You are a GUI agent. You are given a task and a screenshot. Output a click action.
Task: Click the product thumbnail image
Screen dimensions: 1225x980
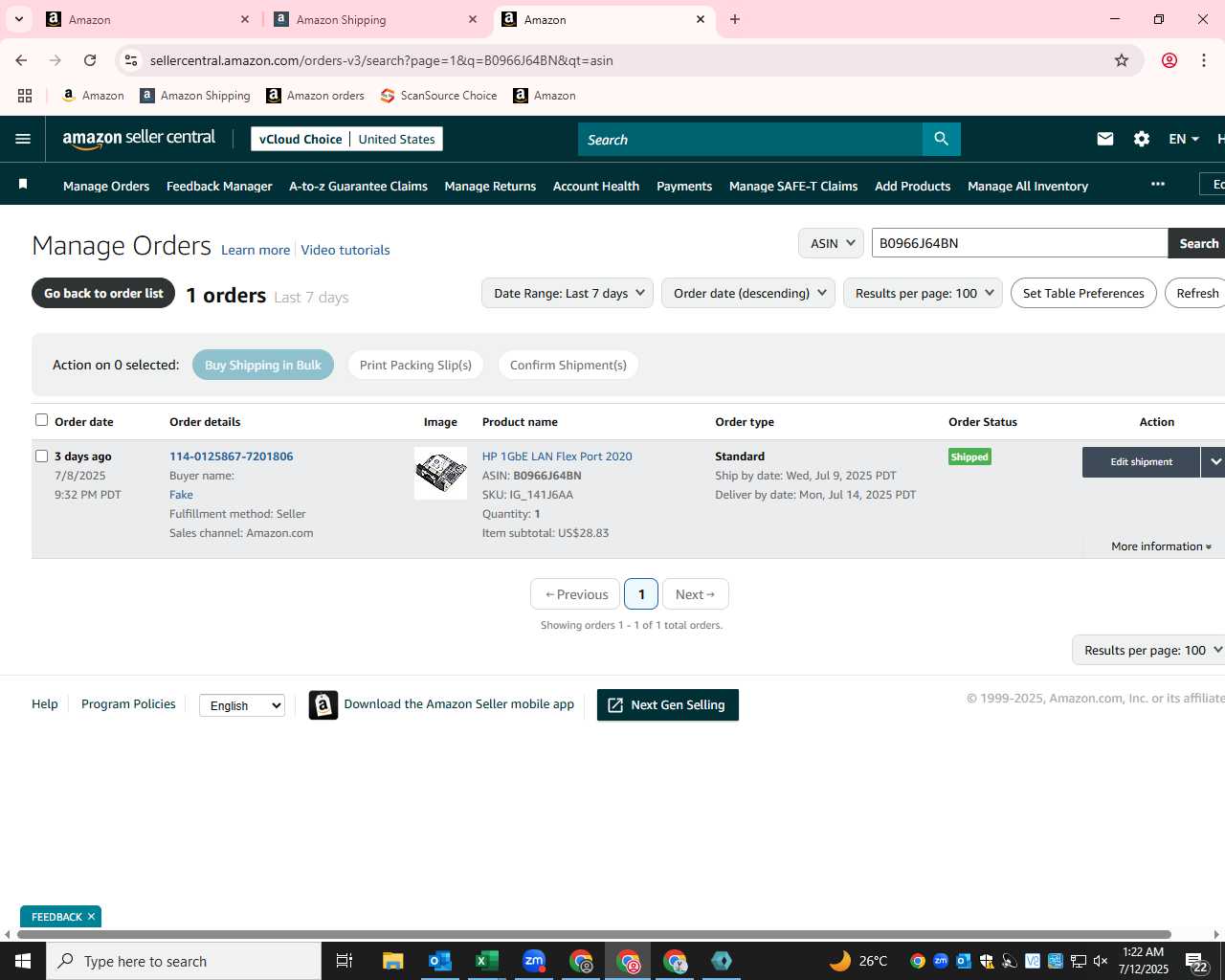pyautogui.click(x=440, y=473)
